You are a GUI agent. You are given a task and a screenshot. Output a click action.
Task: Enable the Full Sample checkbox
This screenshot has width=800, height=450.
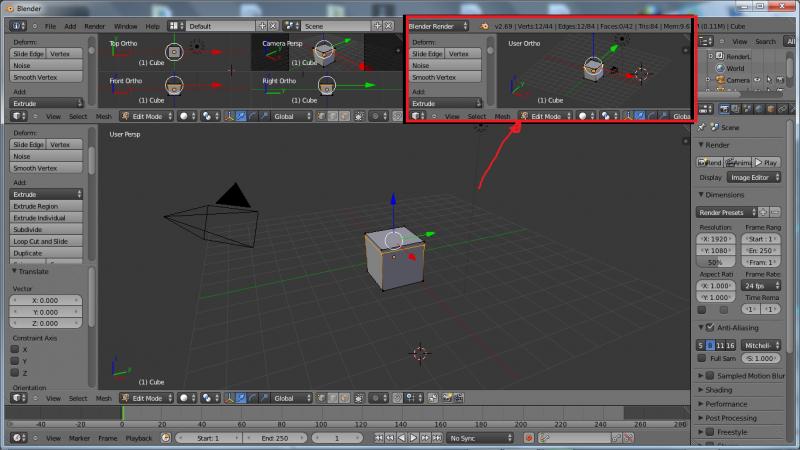pos(702,358)
